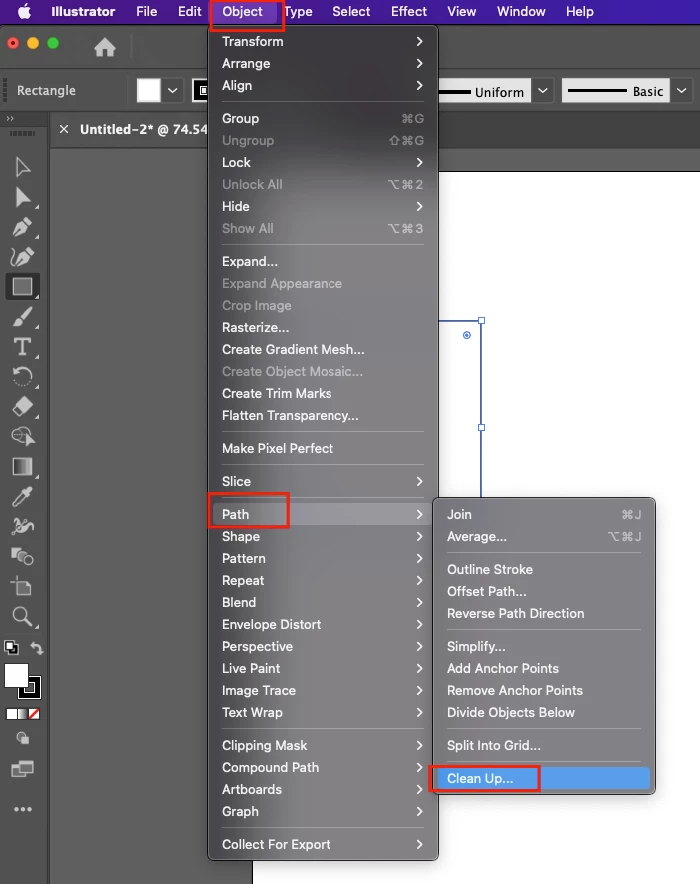Click the Home icon
Viewport: 700px width, 884px height.
point(105,47)
